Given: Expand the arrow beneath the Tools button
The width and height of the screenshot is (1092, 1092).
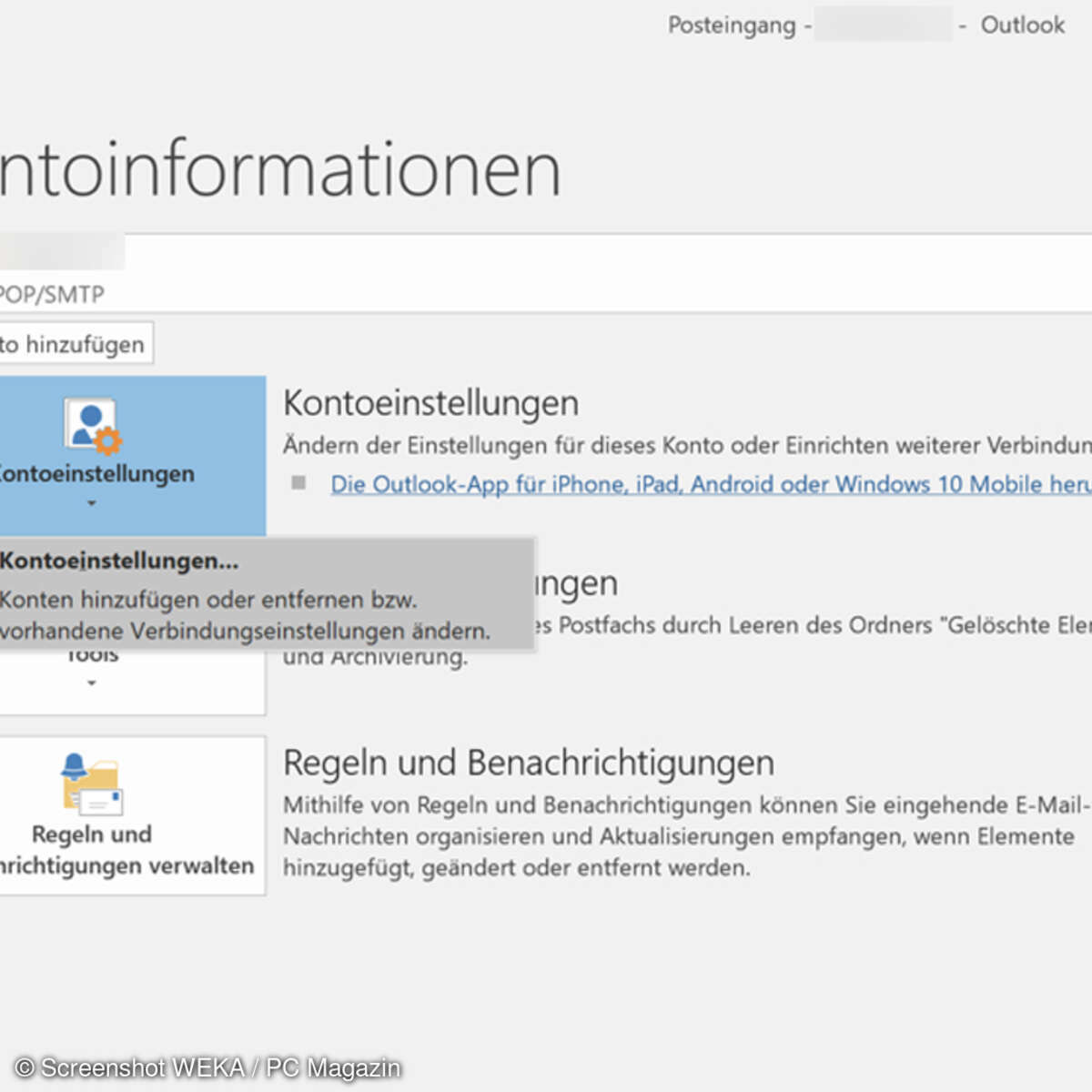Looking at the screenshot, I should pos(91,682).
